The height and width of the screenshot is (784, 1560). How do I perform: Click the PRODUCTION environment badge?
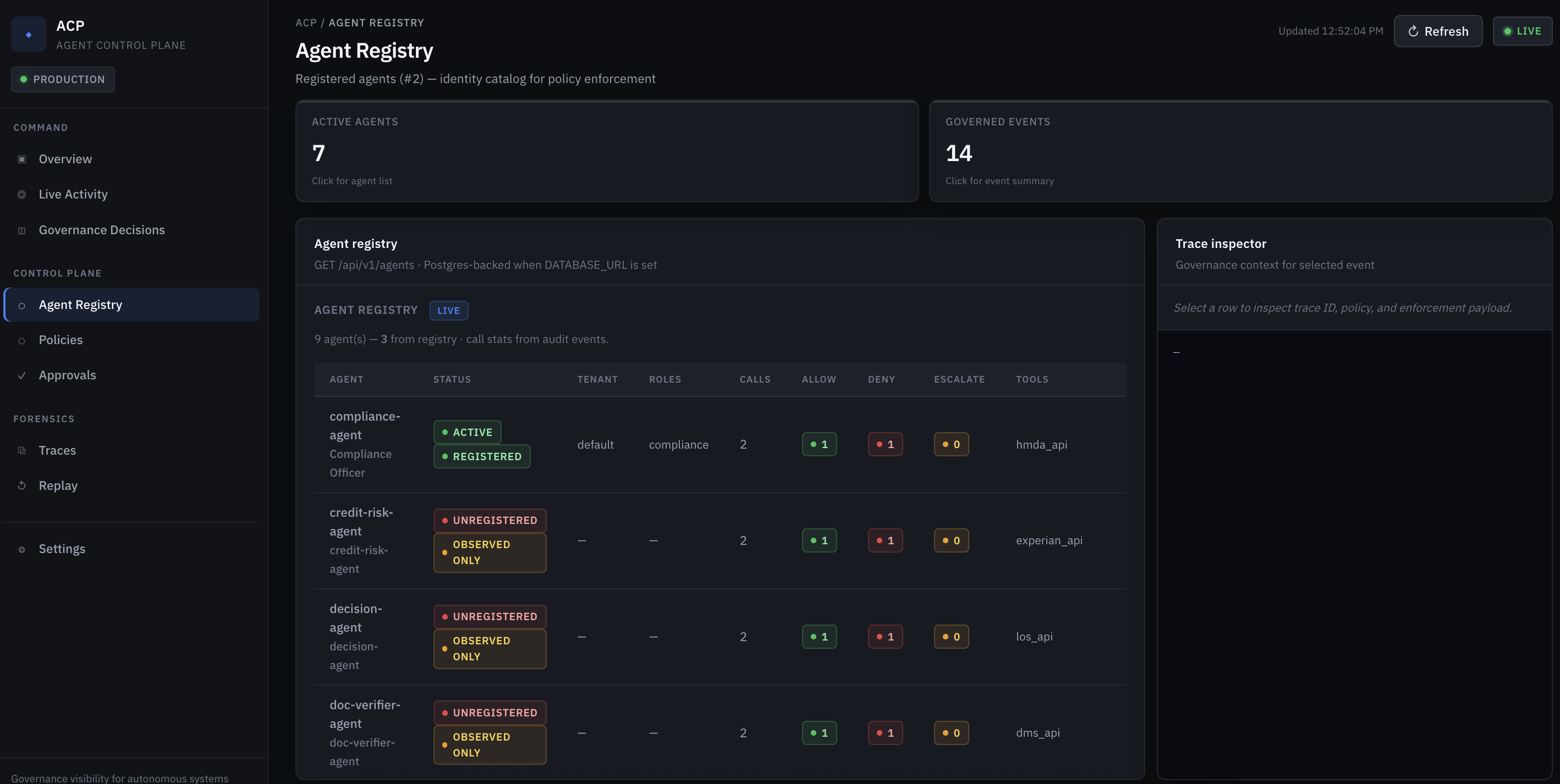pyautogui.click(x=62, y=79)
